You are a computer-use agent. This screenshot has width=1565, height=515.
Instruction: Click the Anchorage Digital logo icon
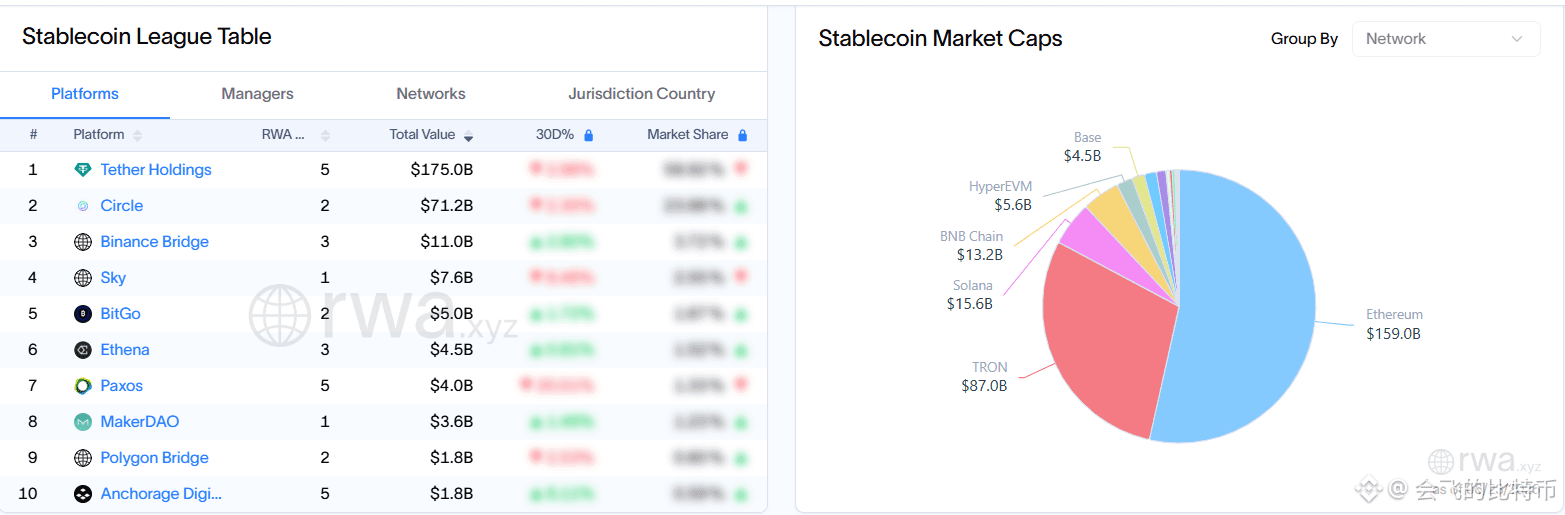(x=83, y=494)
